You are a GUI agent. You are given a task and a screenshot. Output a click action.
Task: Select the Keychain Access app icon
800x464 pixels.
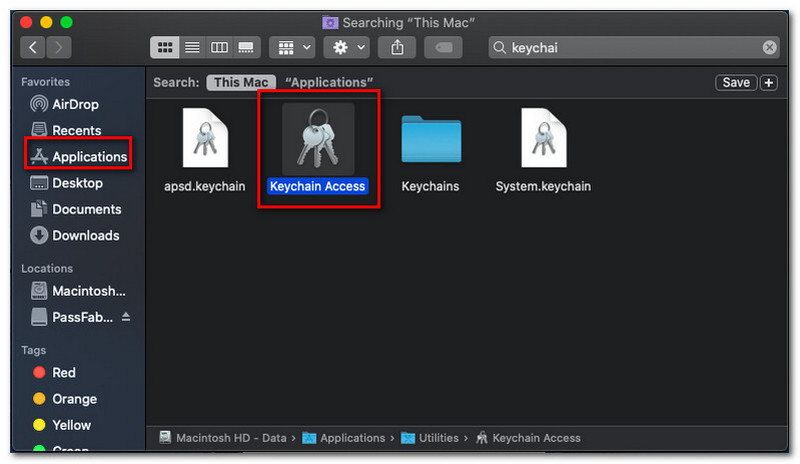click(x=318, y=139)
